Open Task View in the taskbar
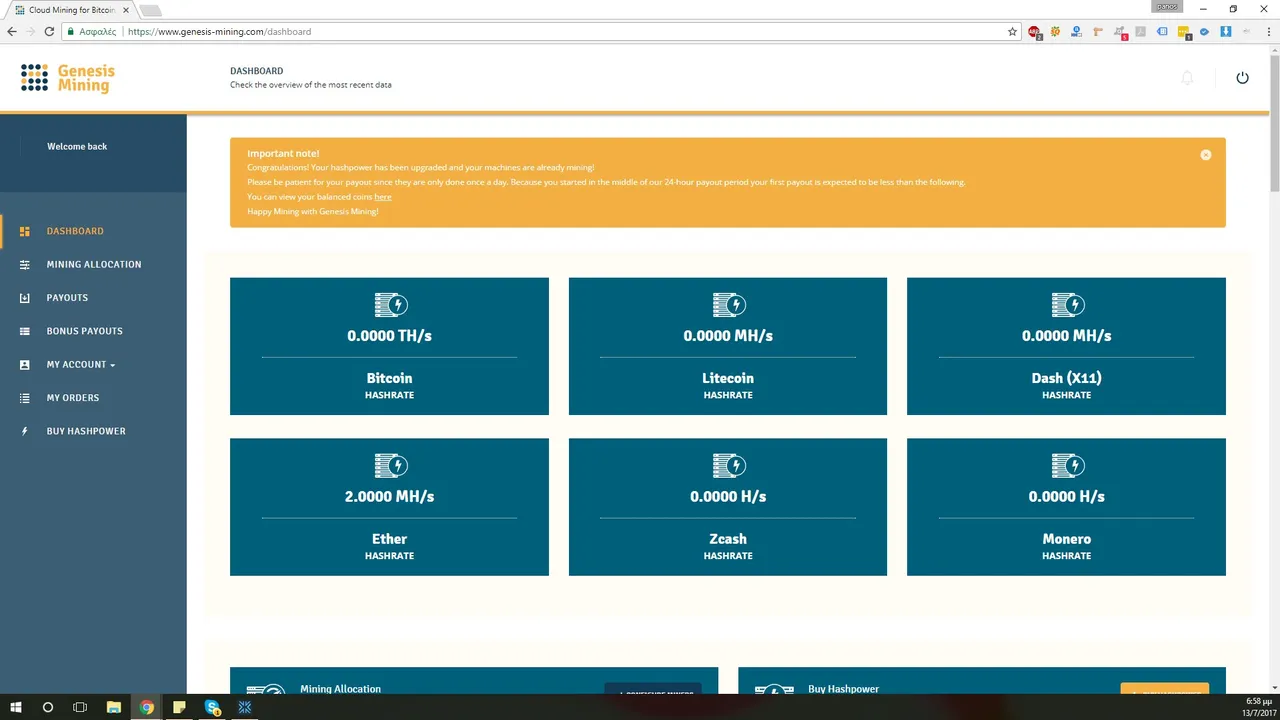The width and height of the screenshot is (1280, 720). (x=80, y=707)
